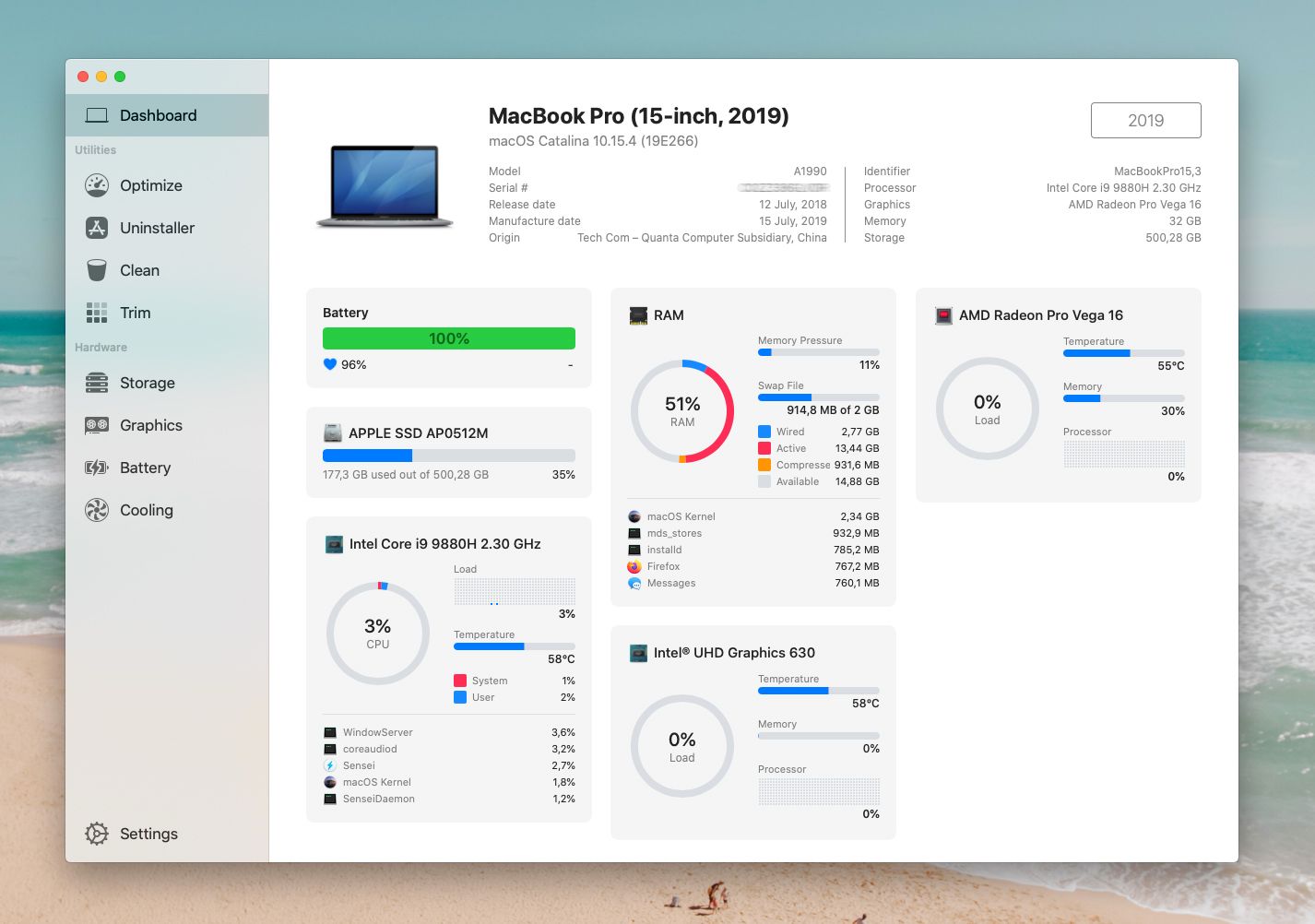Screen dimensions: 1315x924
Task: Click the Messages icon in RAM processes
Action: (x=634, y=583)
